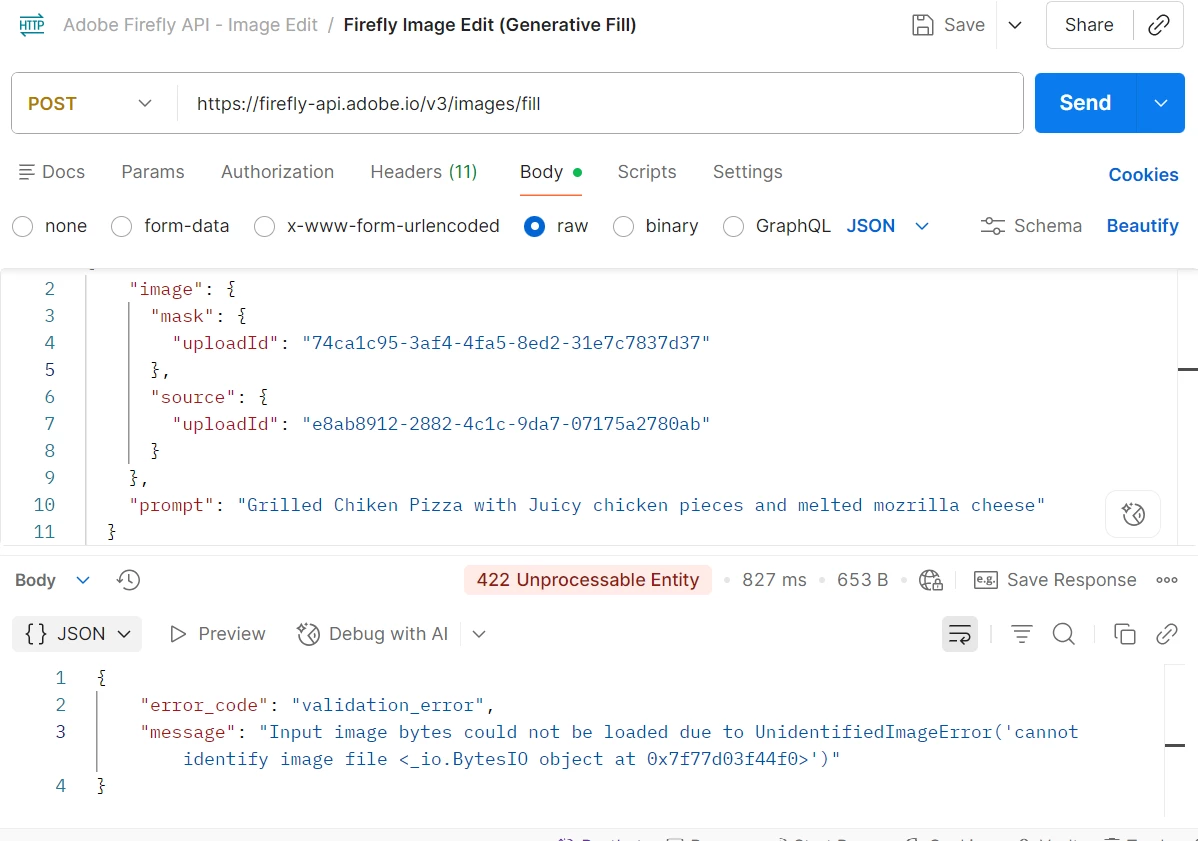Click the mask uploadId value string
Screen dimensions: 1198x841
pyautogui.click(x=506, y=343)
